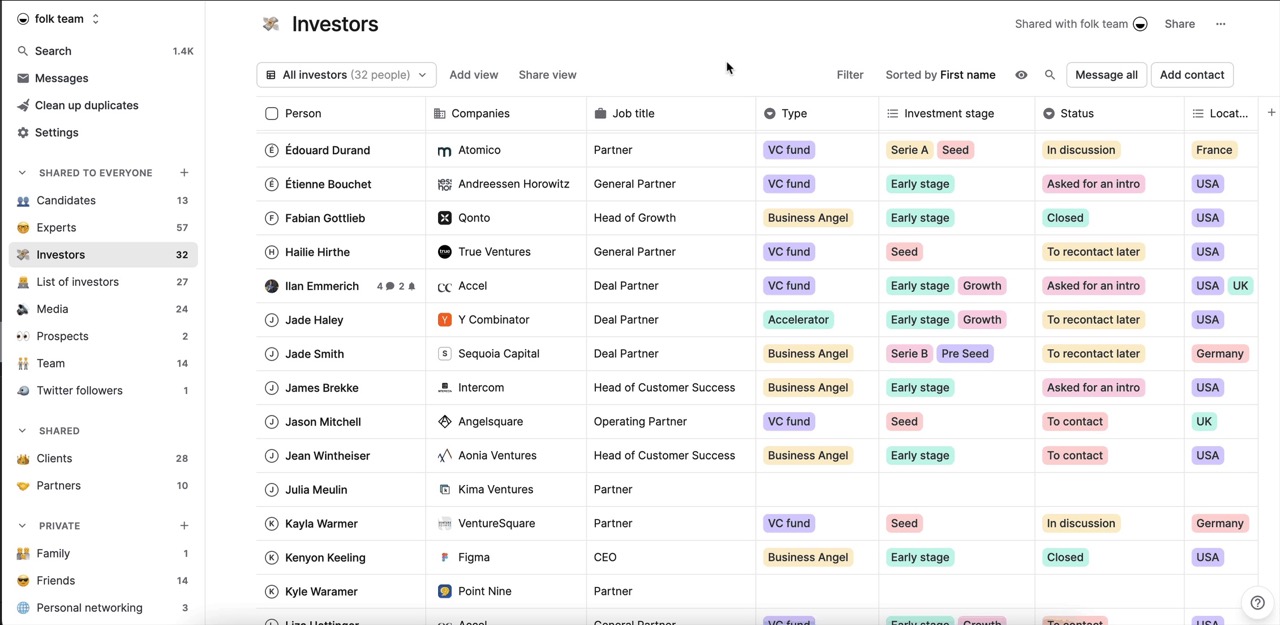The width and height of the screenshot is (1280, 625).
Task: Open comments indicator on Ilan Emmerich
Action: pyautogui.click(x=386, y=286)
